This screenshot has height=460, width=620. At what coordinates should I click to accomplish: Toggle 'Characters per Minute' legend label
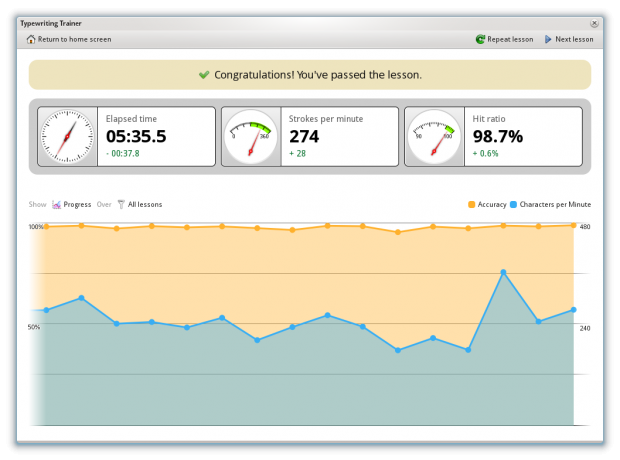point(555,204)
